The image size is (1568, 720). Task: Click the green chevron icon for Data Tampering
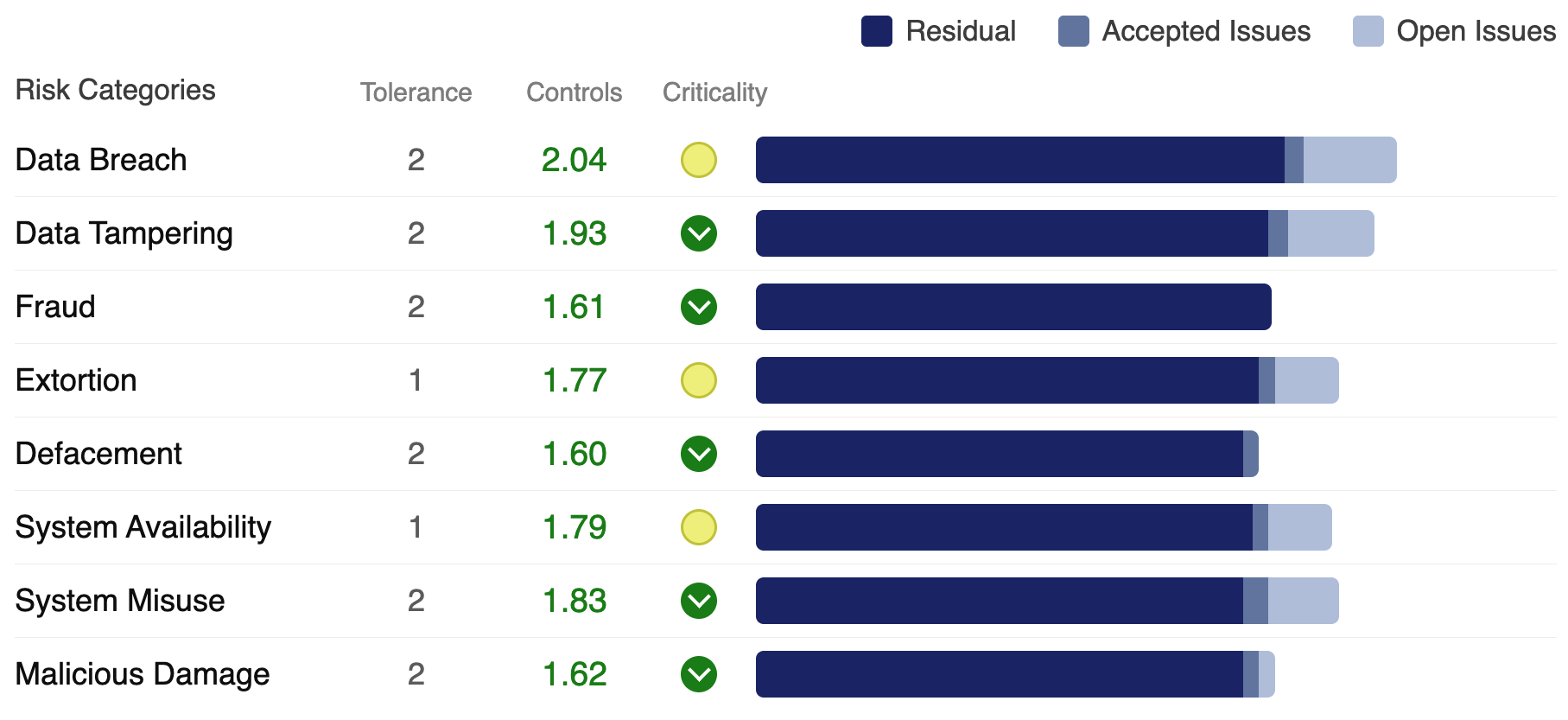coord(699,233)
